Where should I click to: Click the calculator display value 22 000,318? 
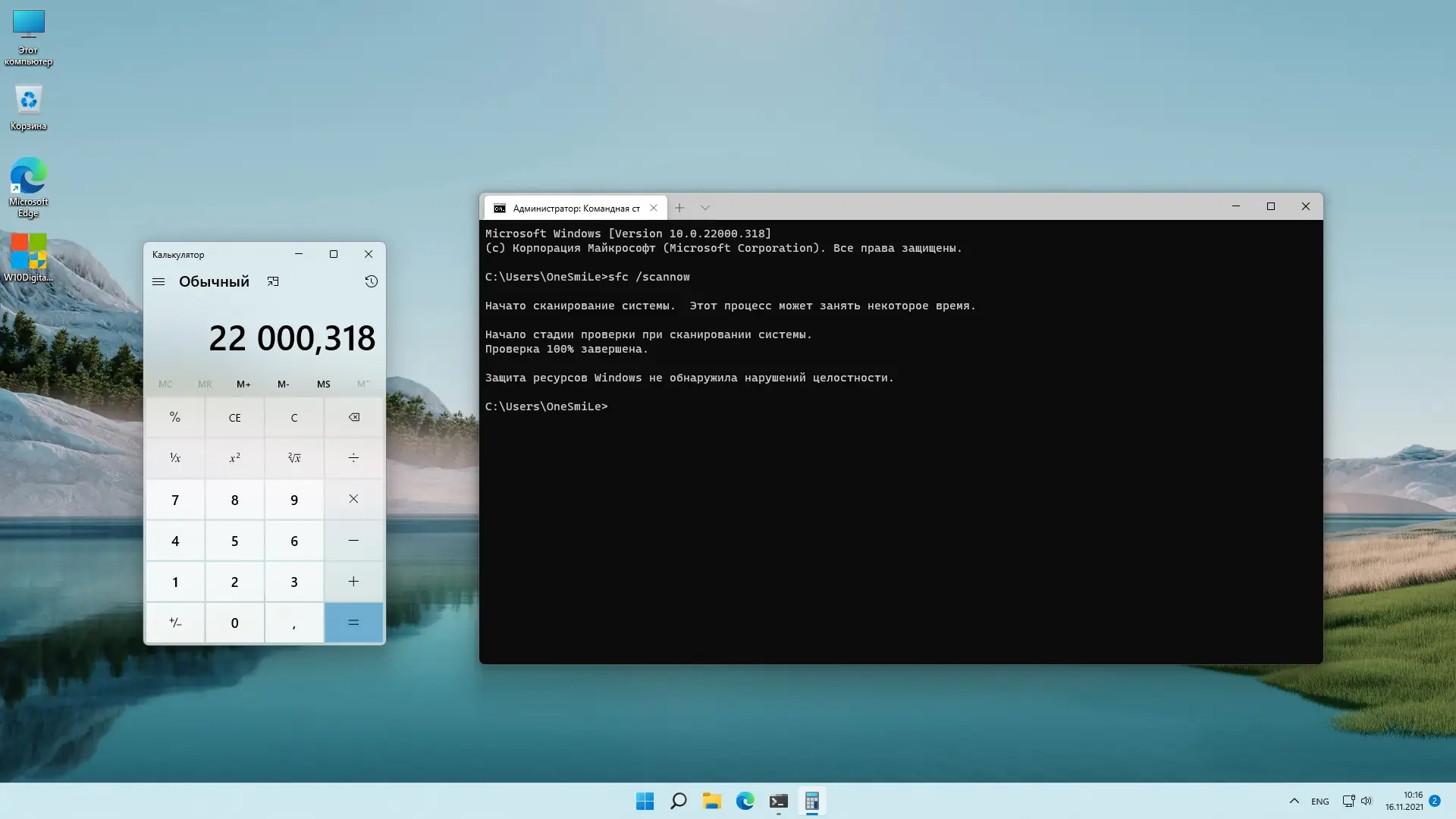(292, 338)
